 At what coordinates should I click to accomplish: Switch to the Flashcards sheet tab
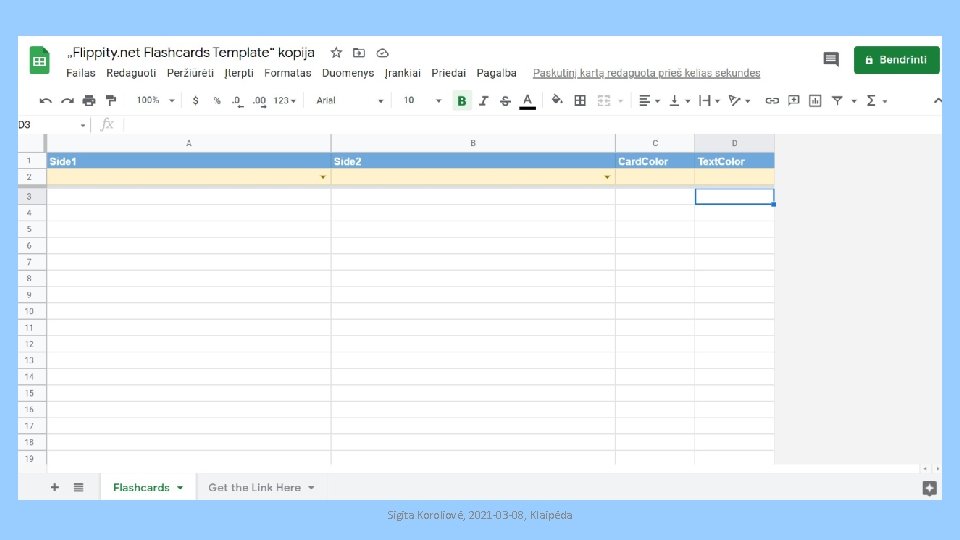pyautogui.click(x=148, y=487)
